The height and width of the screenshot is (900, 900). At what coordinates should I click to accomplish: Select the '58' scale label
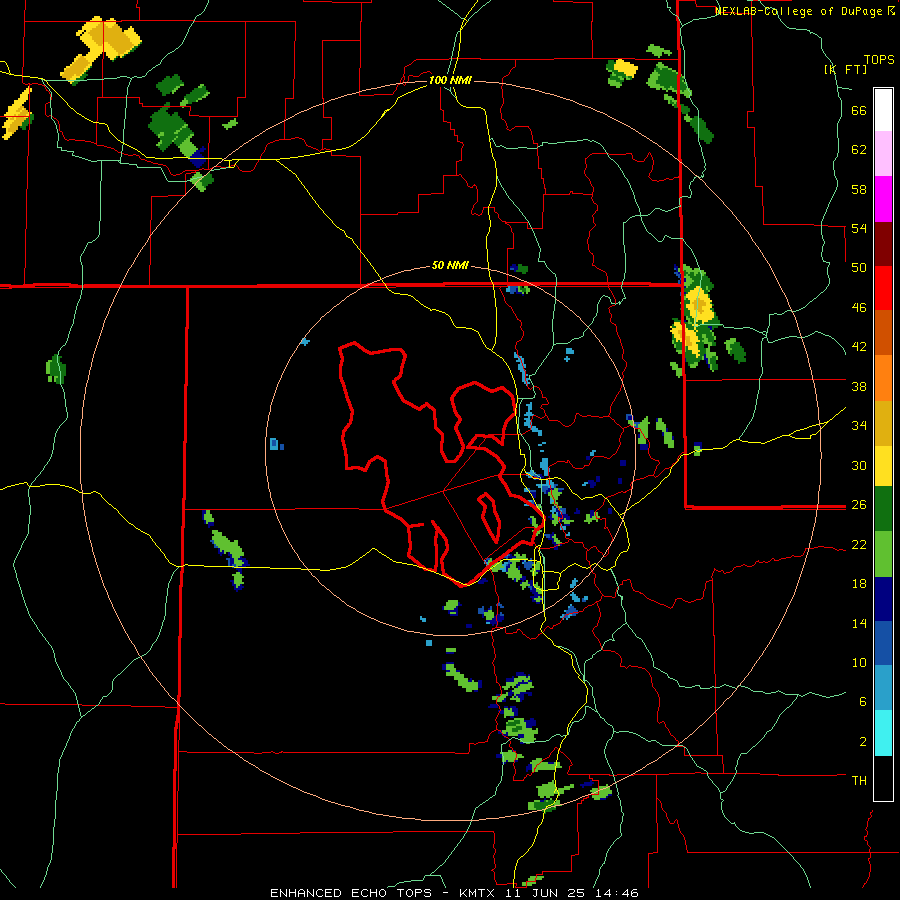click(x=859, y=189)
